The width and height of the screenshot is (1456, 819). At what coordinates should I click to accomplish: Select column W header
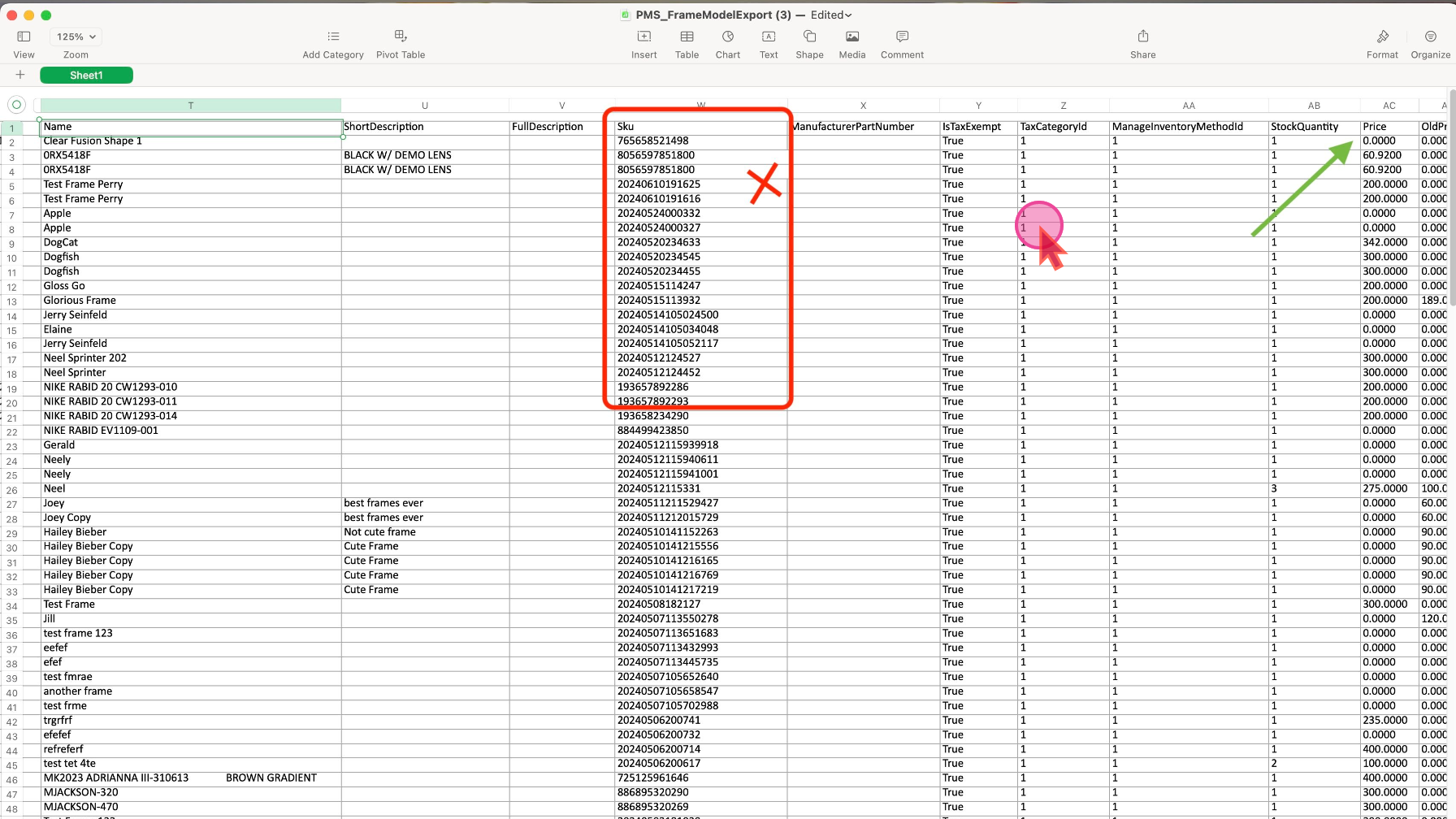[700, 105]
